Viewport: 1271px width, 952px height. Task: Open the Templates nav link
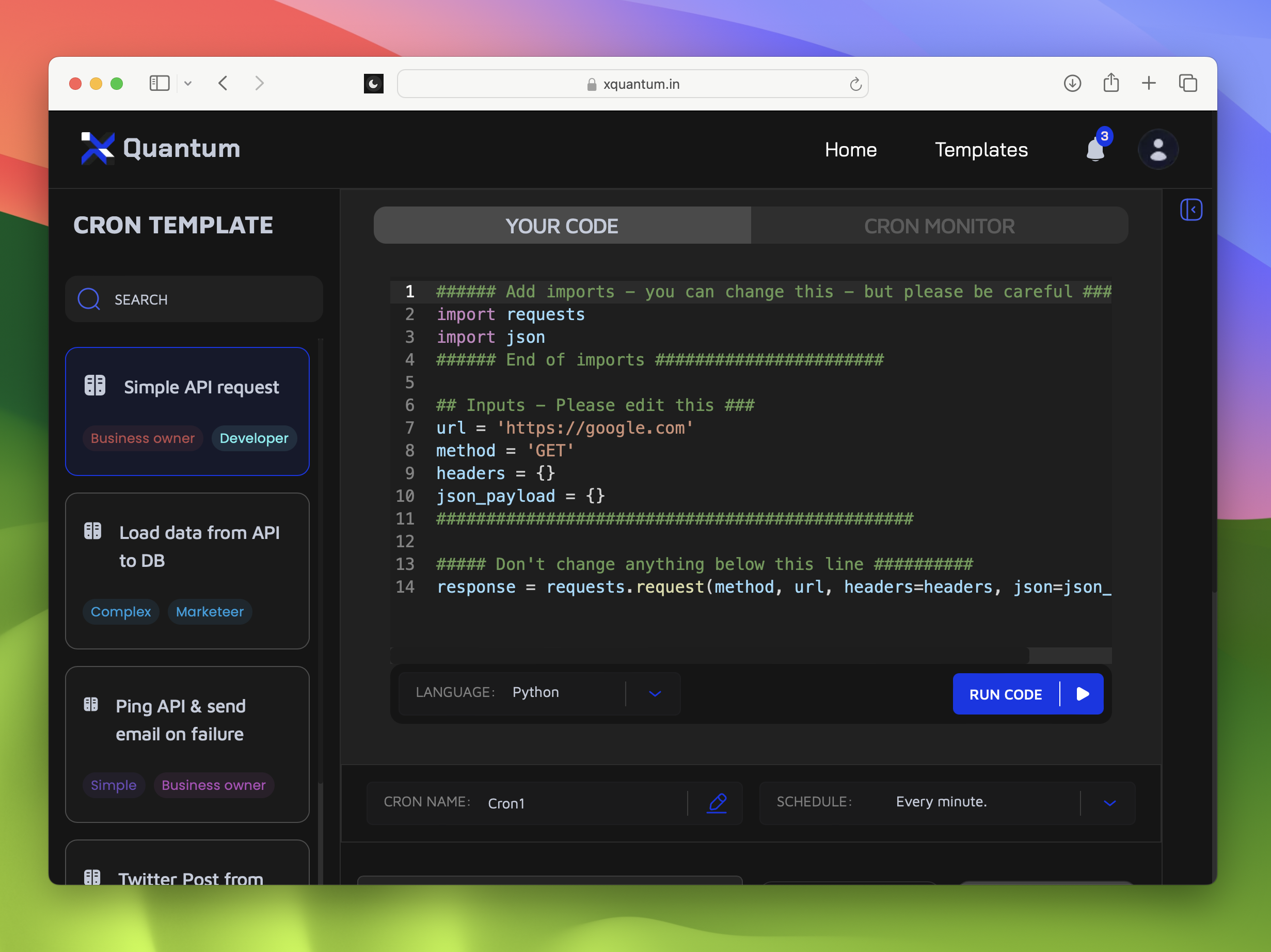[981, 150]
